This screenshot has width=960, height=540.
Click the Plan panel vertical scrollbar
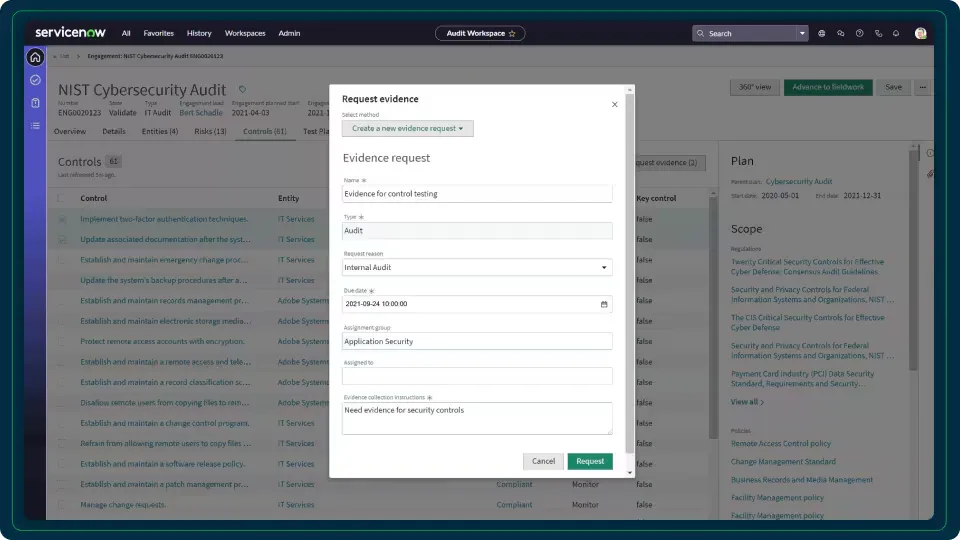913,260
